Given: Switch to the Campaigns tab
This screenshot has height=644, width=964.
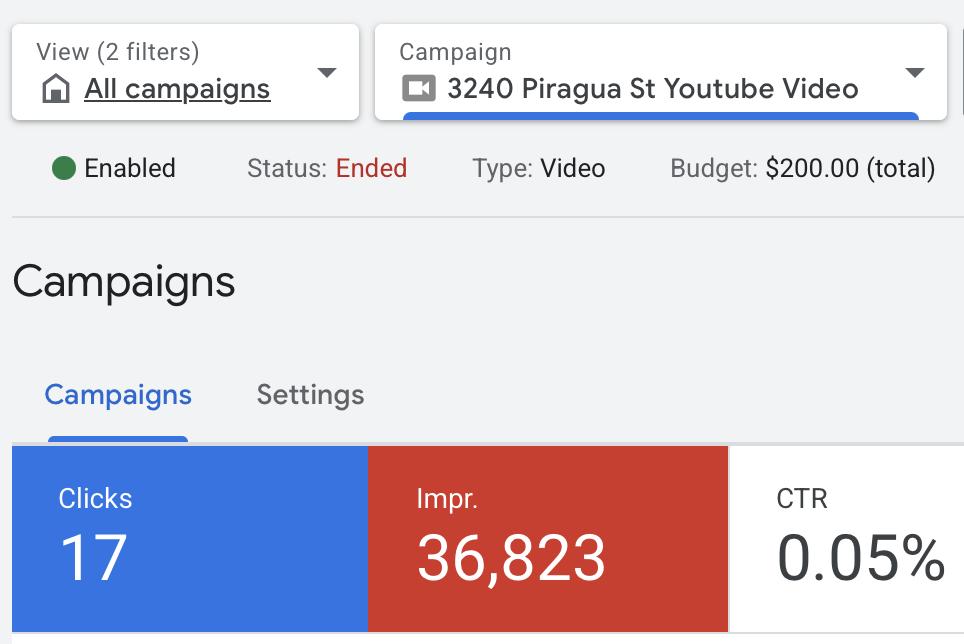Looking at the screenshot, I should pyautogui.click(x=118, y=395).
